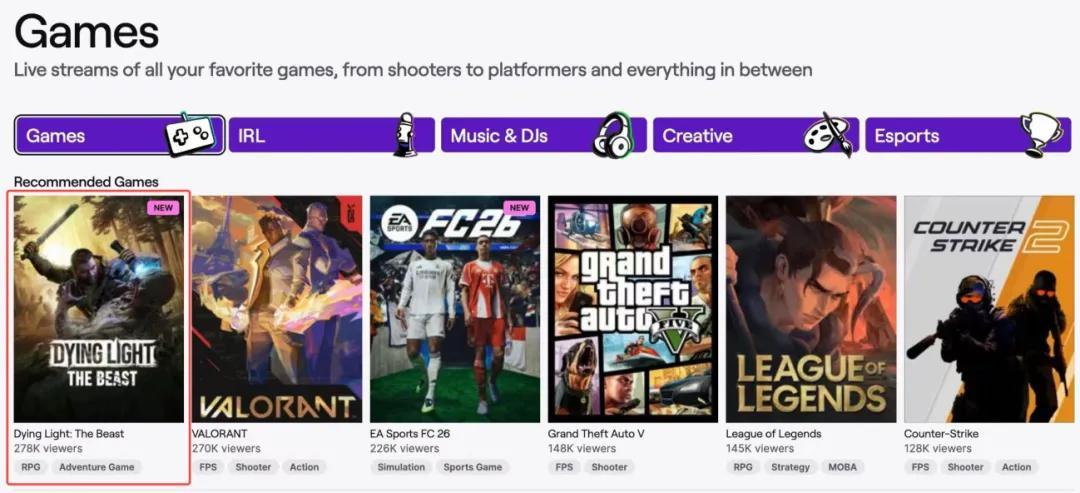The width and height of the screenshot is (1080, 493).
Task: Click the microphone icon on IRL
Action: 407,136
